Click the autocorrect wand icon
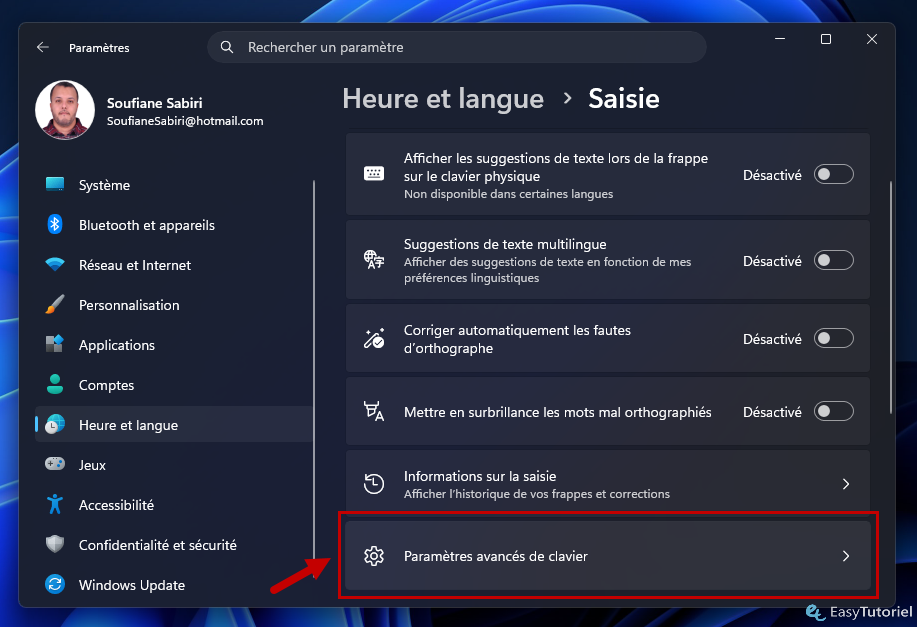This screenshot has height=627, width=917. pos(374,338)
